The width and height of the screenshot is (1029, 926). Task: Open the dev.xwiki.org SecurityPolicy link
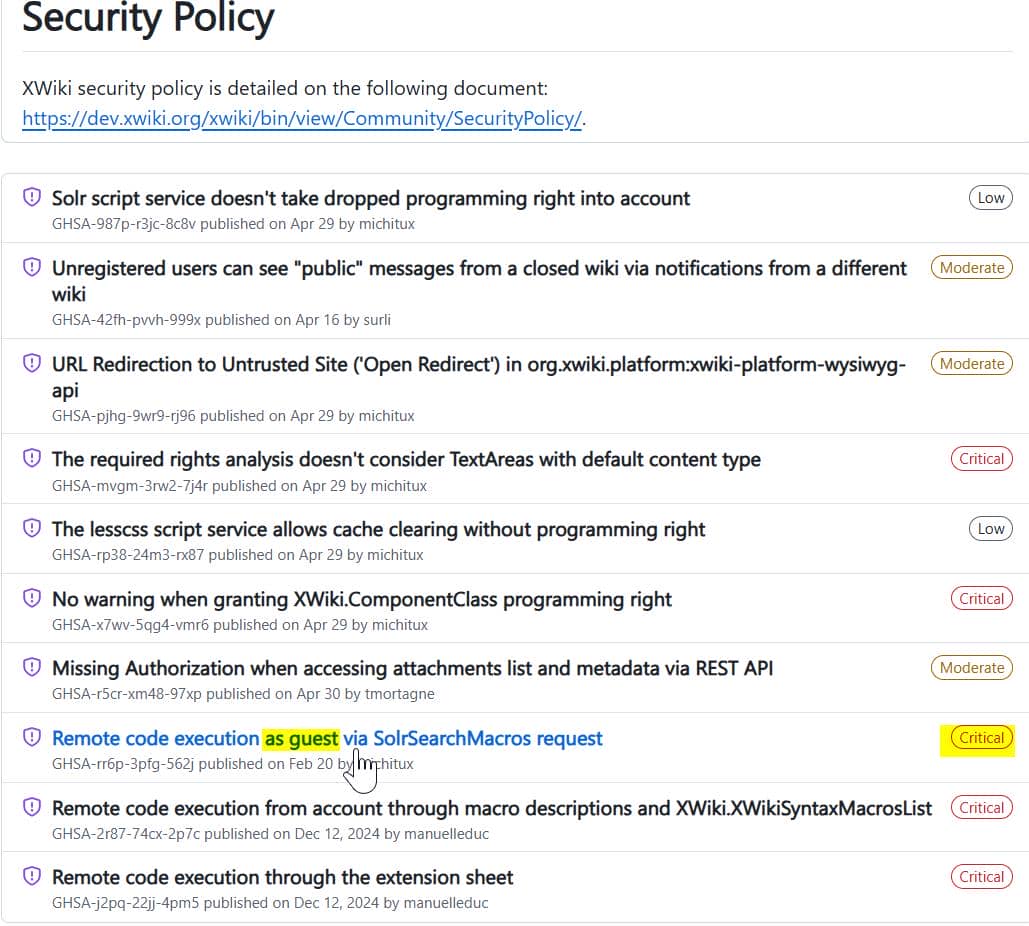[x=302, y=118]
